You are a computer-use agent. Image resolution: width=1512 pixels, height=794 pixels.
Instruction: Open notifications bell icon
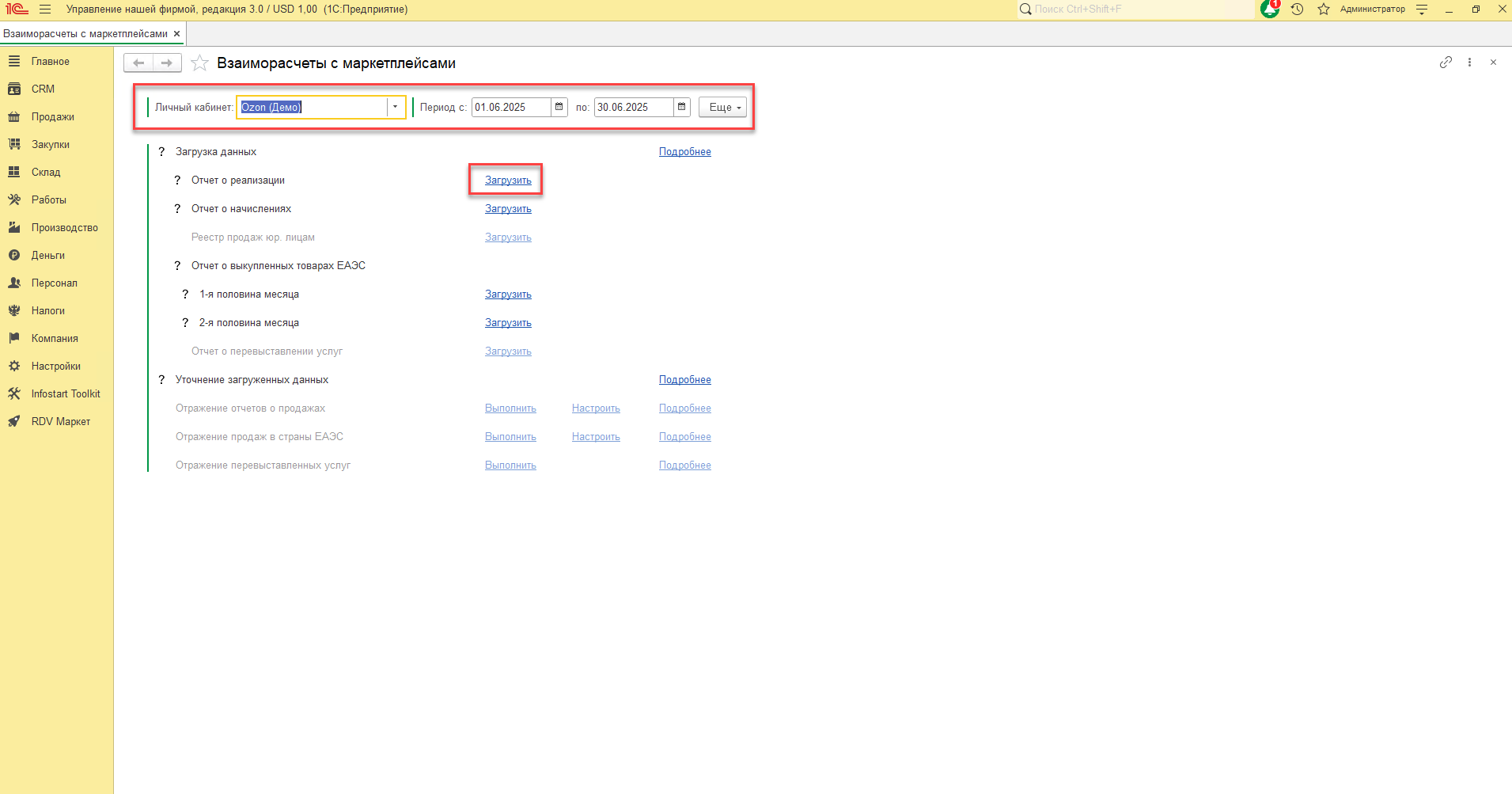coord(1269,9)
